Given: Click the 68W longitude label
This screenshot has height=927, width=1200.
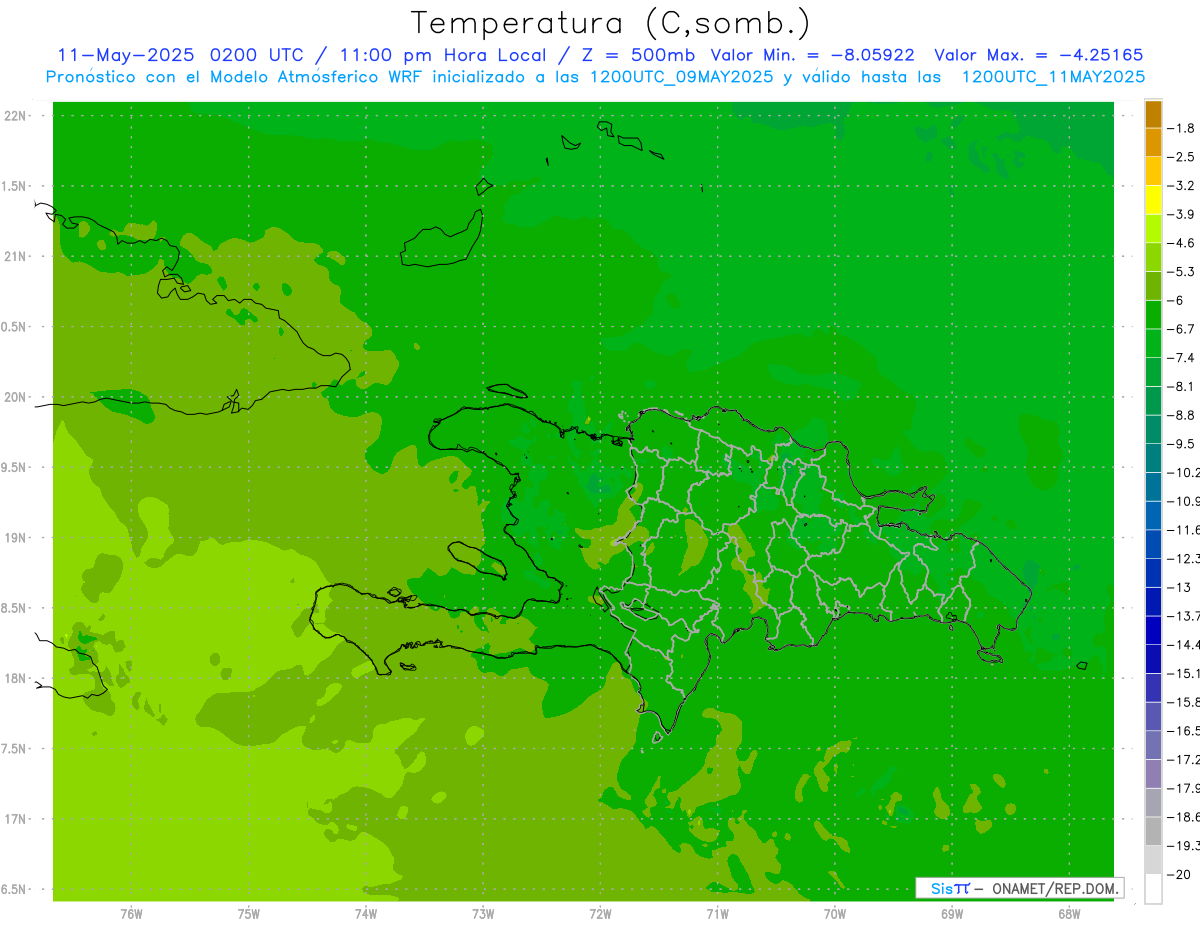Looking at the screenshot, I should (1069, 914).
